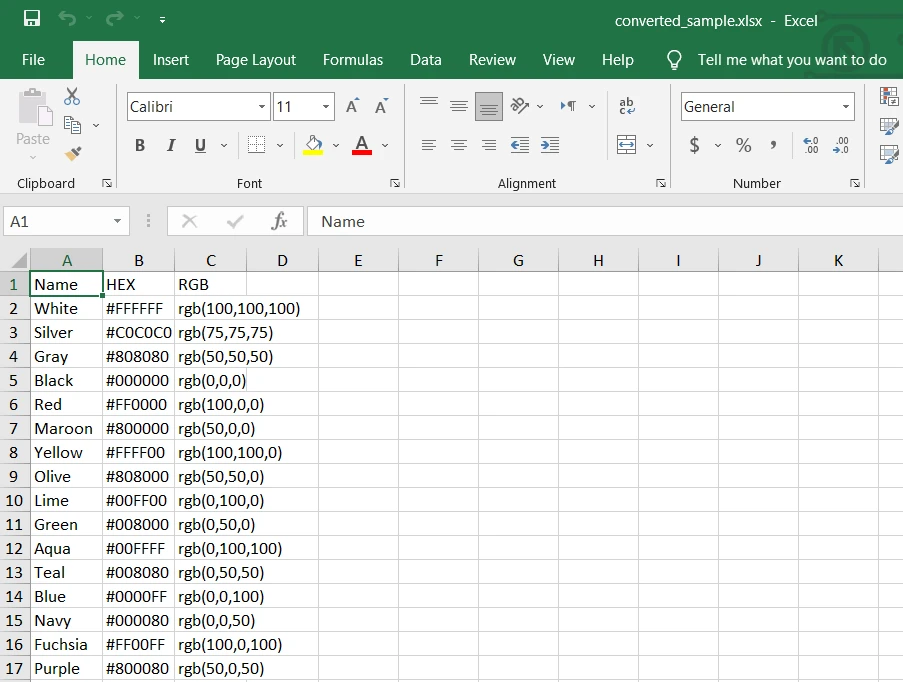The width and height of the screenshot is (903, 682).
Task: Expand the General number format dropdown
Action: click(x=846, y=107)
